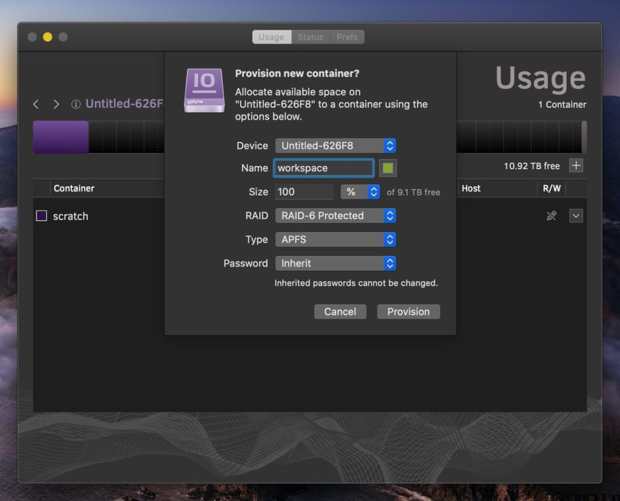Click the Container column header
The height and width of the screenshot is (501, 620).
coord(74,188)
